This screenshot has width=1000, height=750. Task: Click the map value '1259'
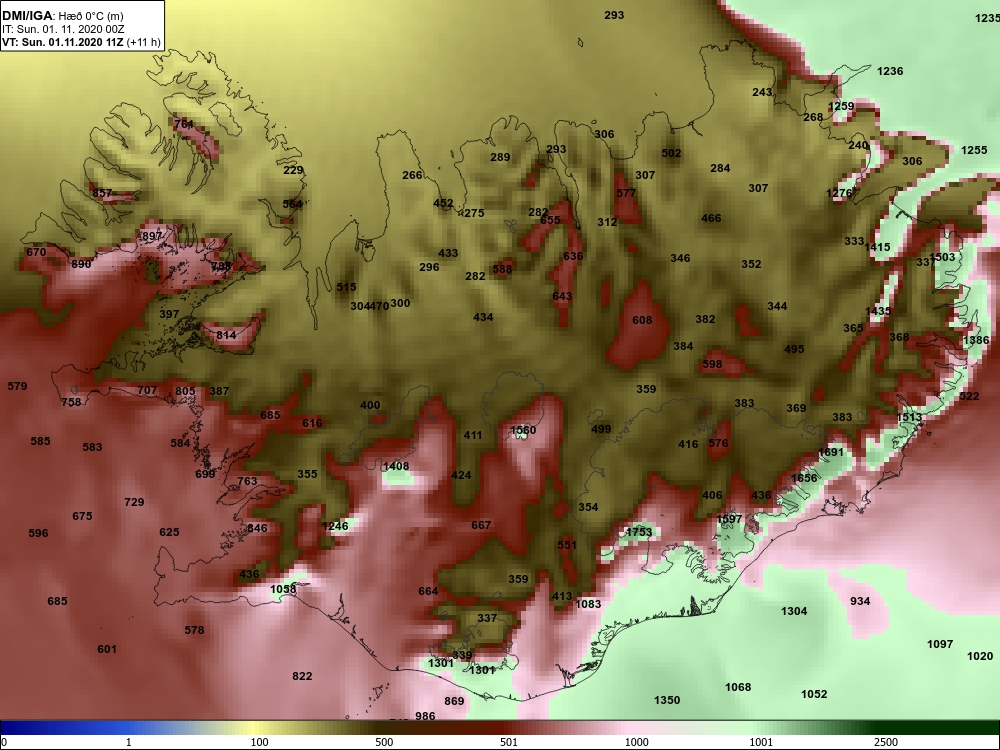841,106
